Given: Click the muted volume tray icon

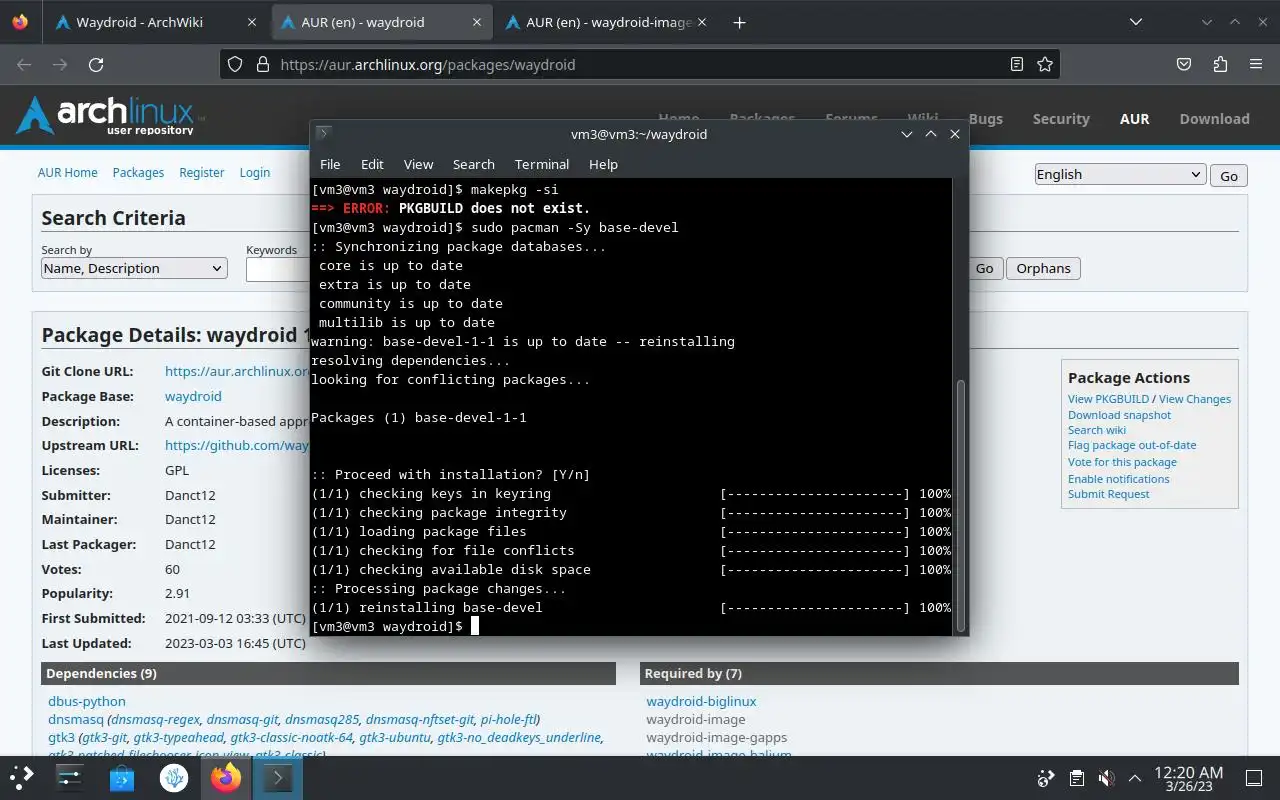Looking at the screenshot, I should (x=1106, y=778).
